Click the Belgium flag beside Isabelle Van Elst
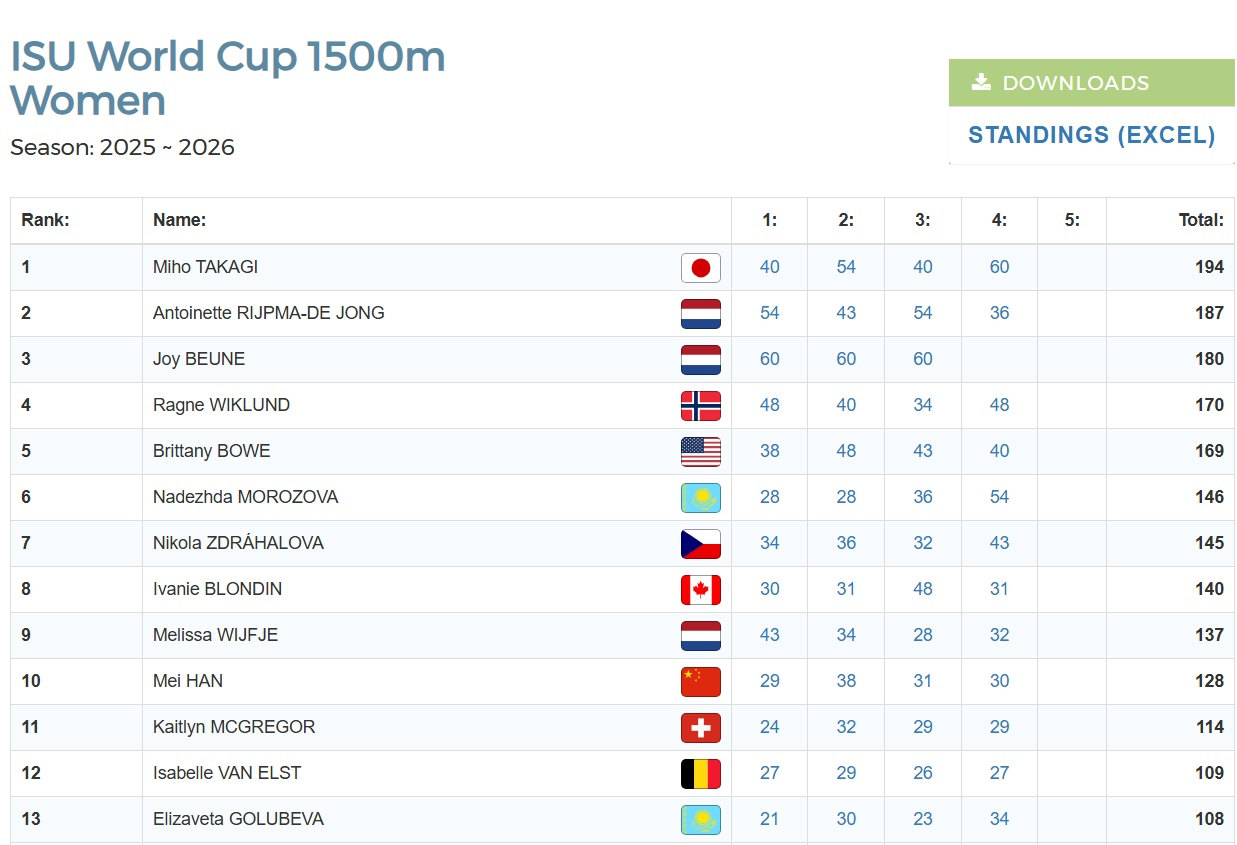This screenshot has height=845, width=1237. click(x=700, y=773)
